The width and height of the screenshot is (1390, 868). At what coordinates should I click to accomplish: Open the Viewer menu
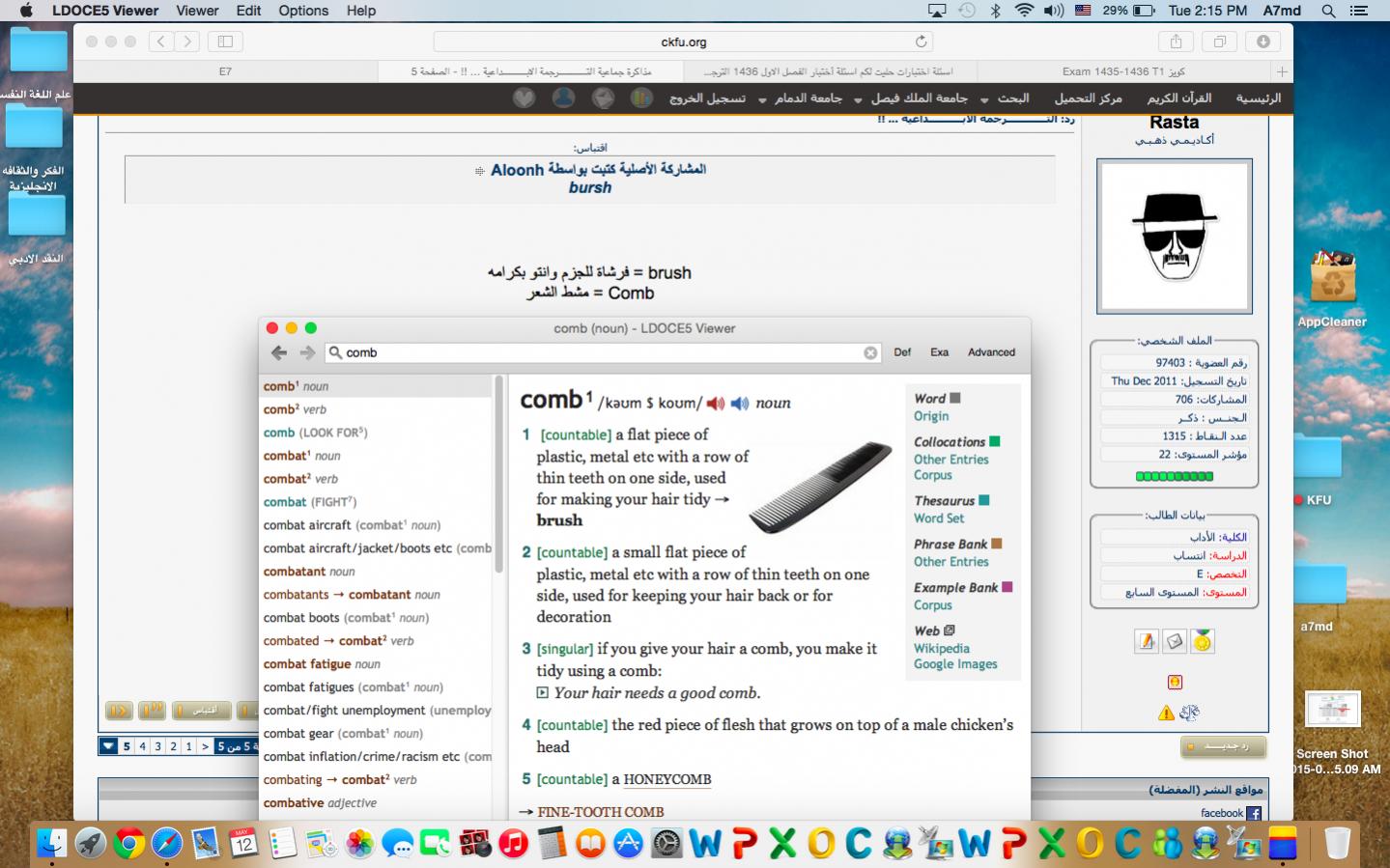(197, 11)
